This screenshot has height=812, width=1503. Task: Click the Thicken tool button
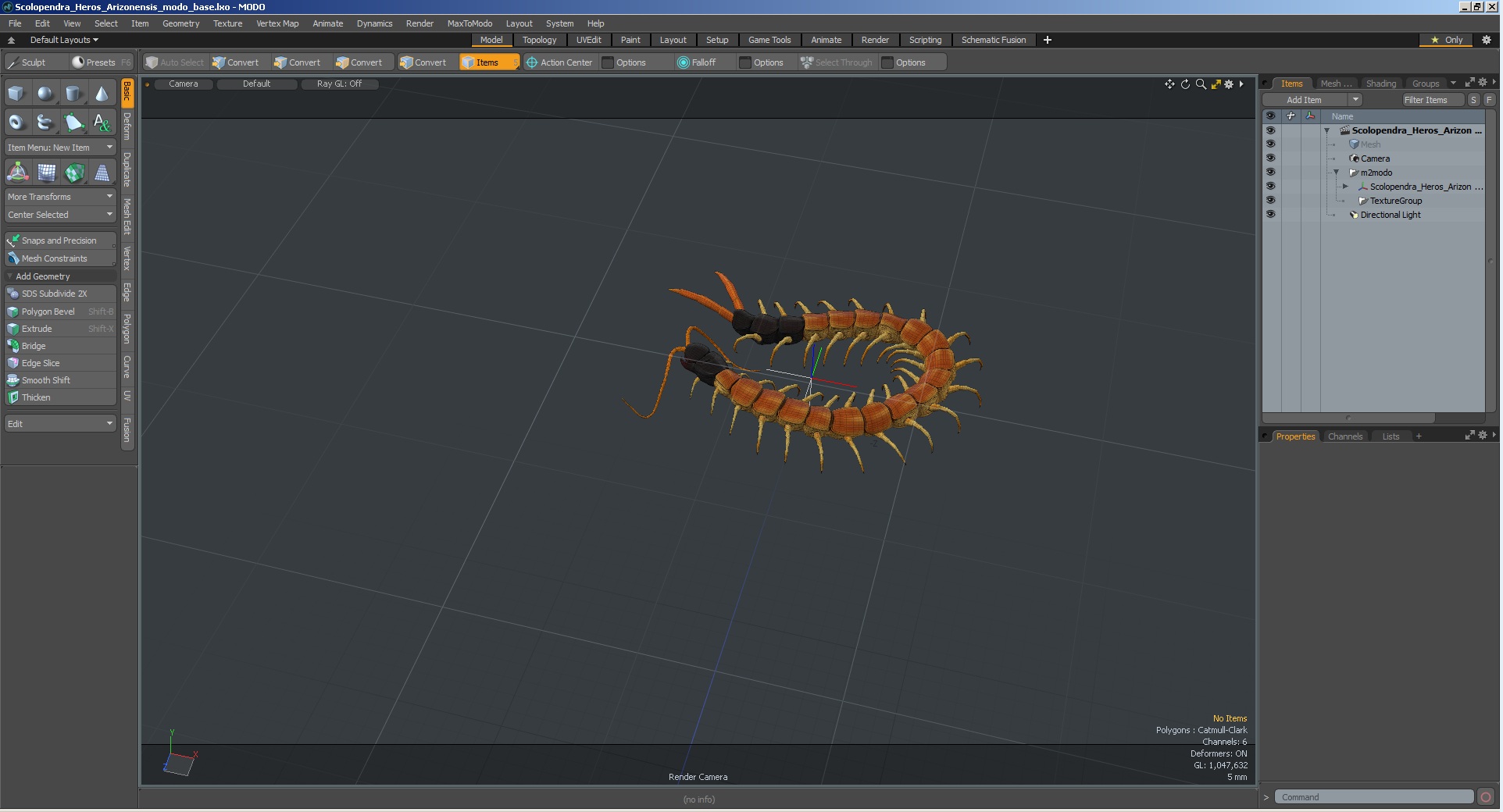point(60,397)
